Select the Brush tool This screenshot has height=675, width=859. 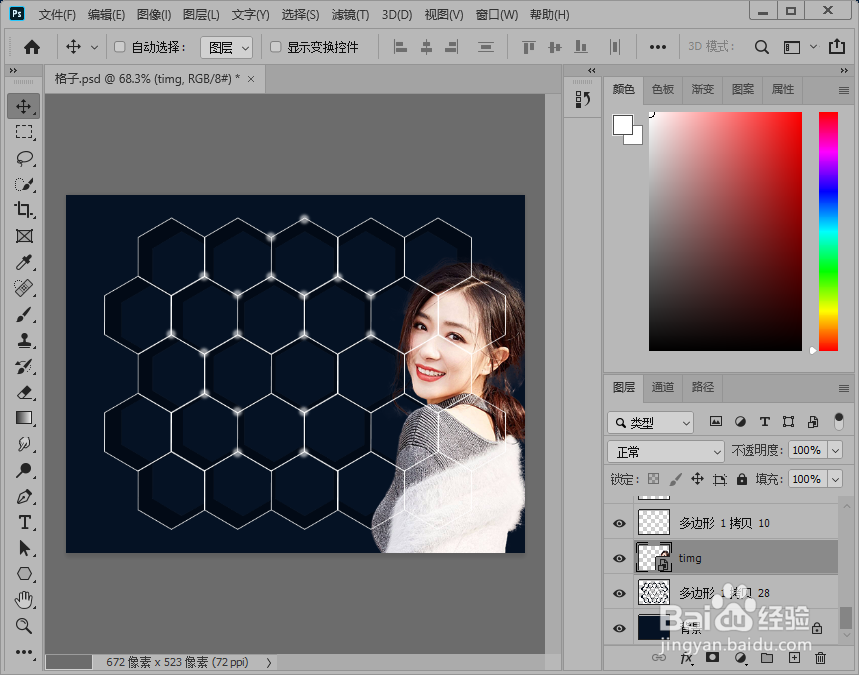[x=24, y=314]
